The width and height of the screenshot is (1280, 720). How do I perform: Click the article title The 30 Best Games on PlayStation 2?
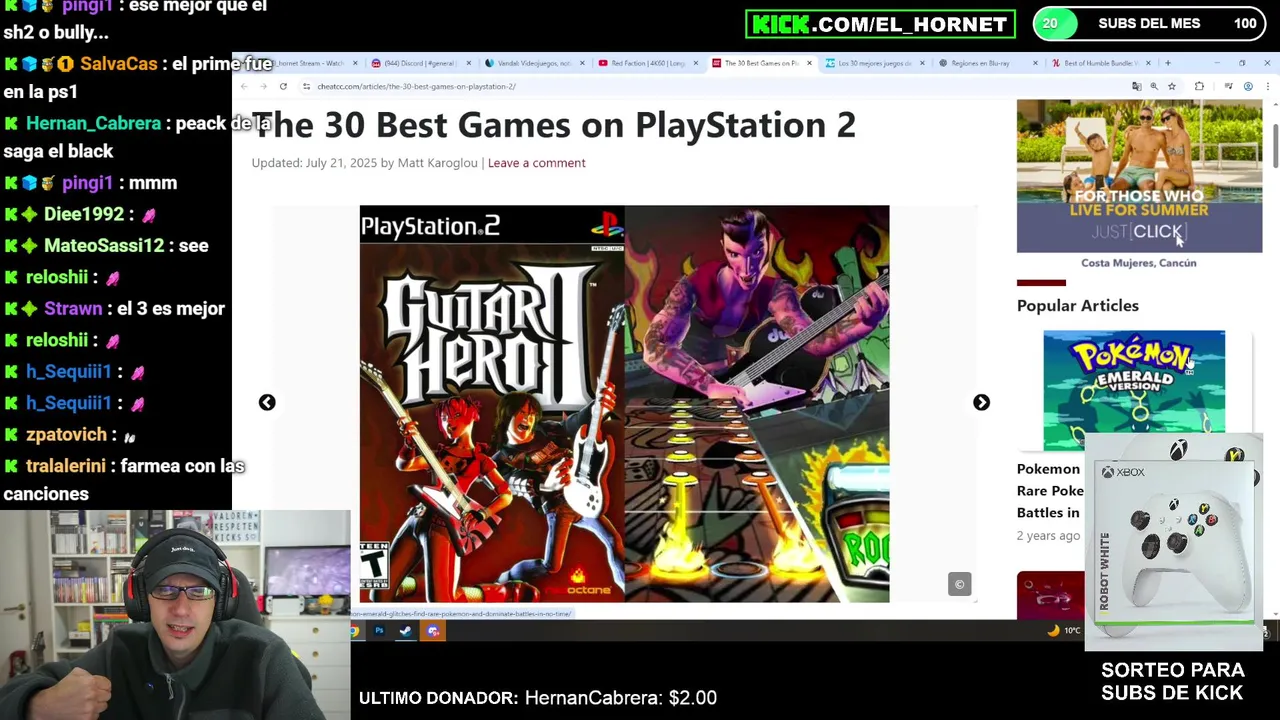(554, 125)
